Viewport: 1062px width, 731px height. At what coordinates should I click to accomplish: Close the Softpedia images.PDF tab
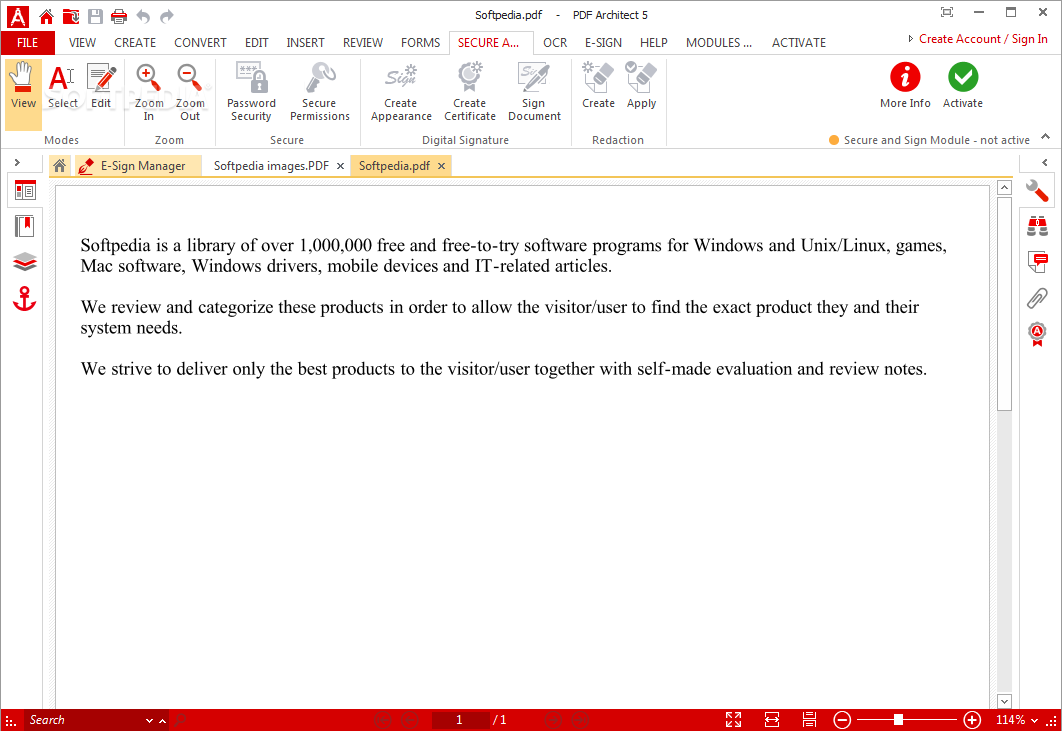340,166
